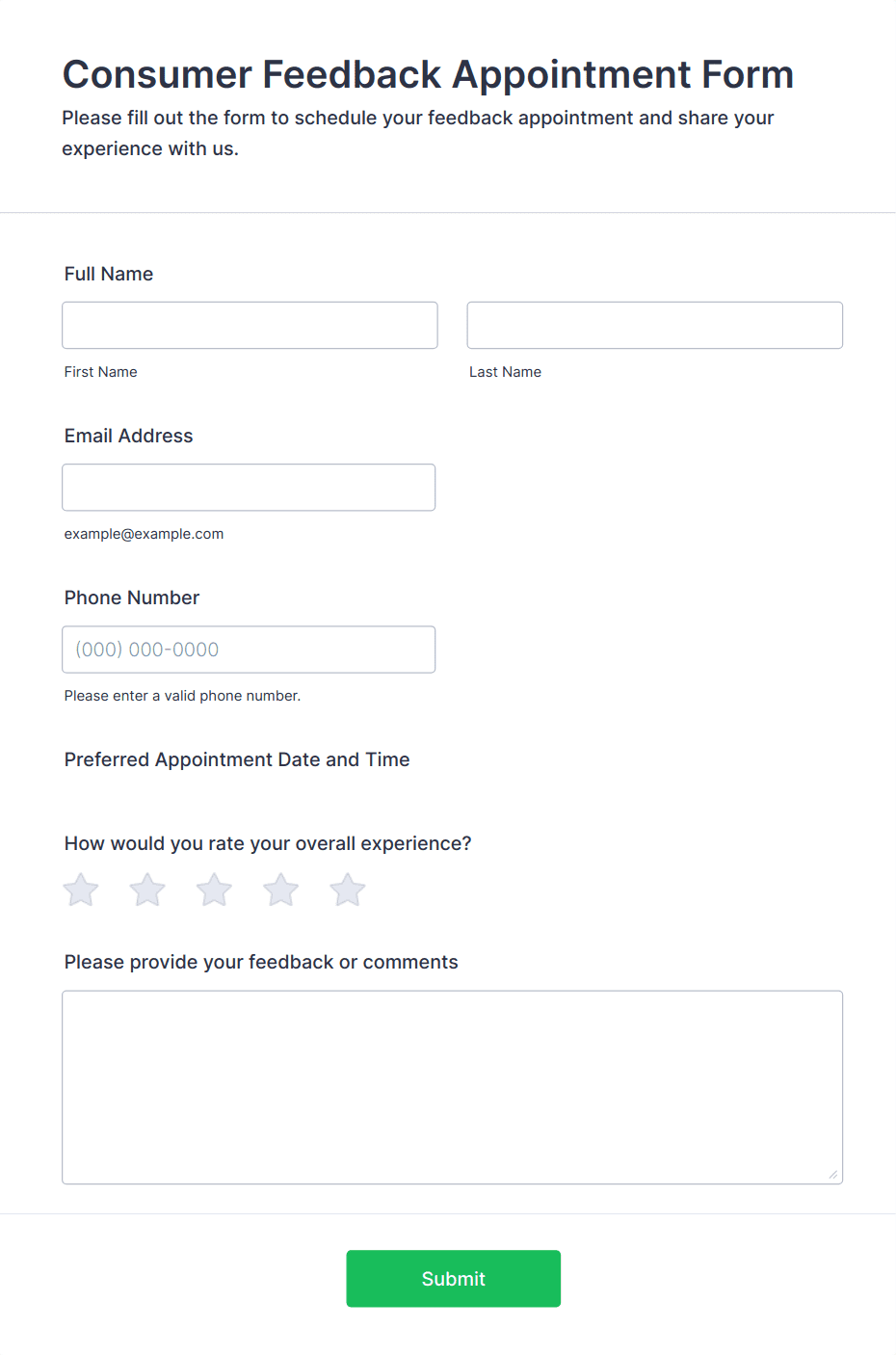Screen dimensions: 896x1355
Task: Click the Phone Number label
Action: (132, 598)
